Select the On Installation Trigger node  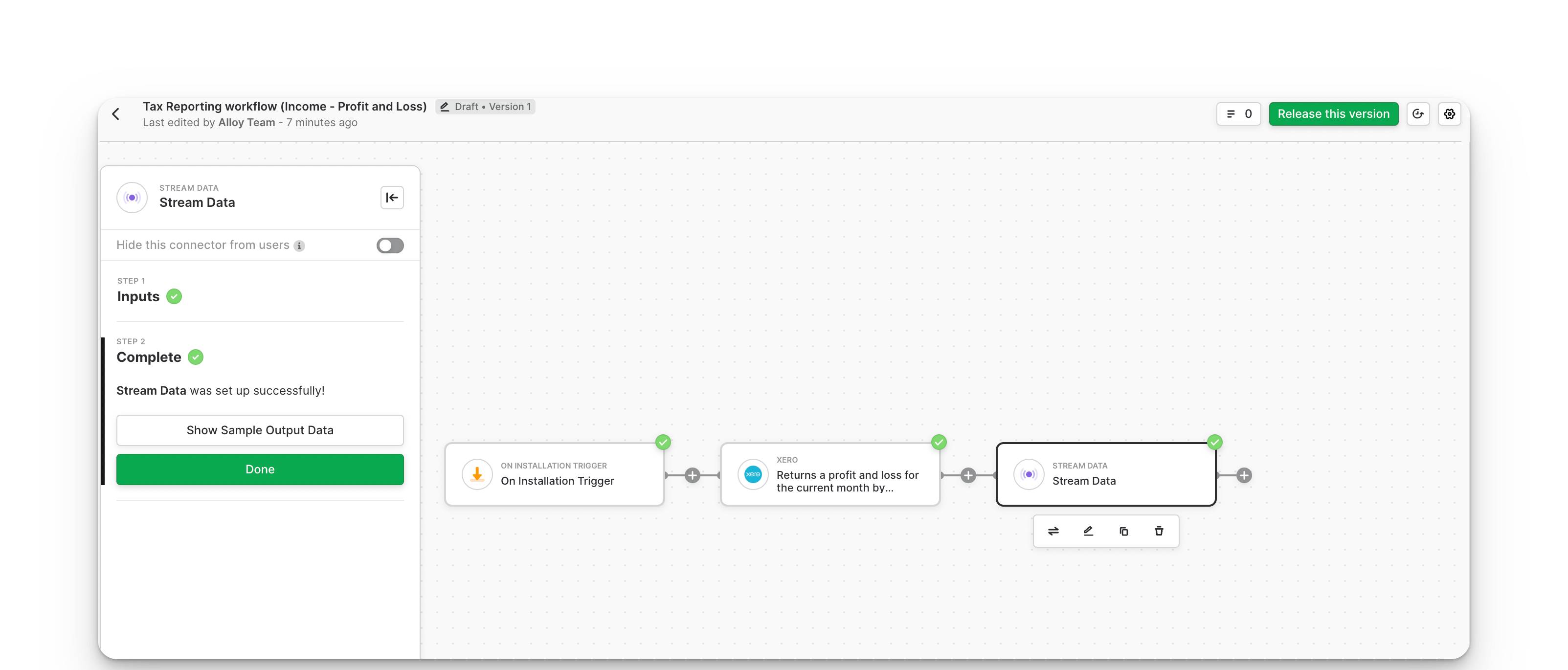[x=554, y=475]
